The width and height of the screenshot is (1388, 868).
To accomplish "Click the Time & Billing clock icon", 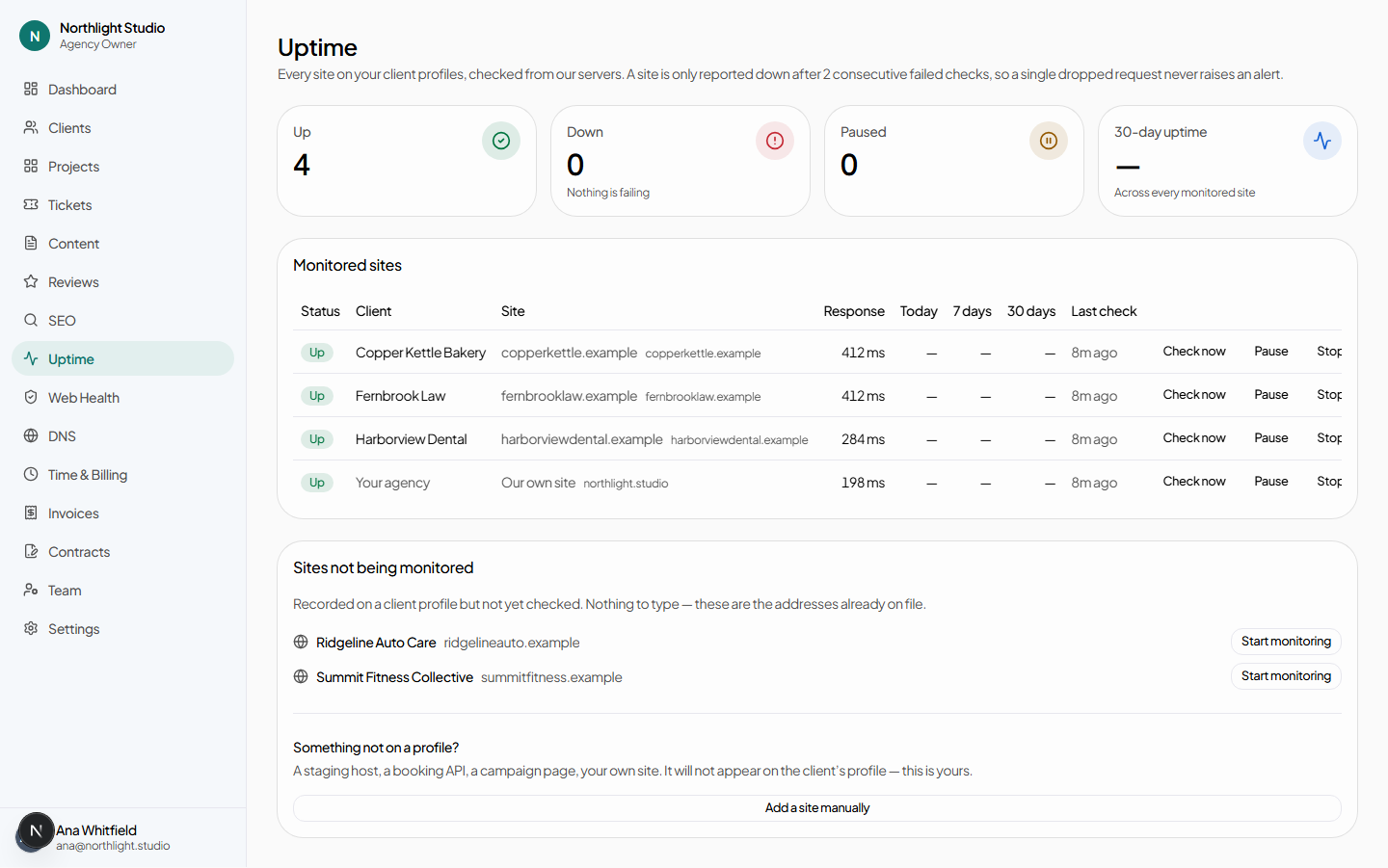I will tap(31, 474).
